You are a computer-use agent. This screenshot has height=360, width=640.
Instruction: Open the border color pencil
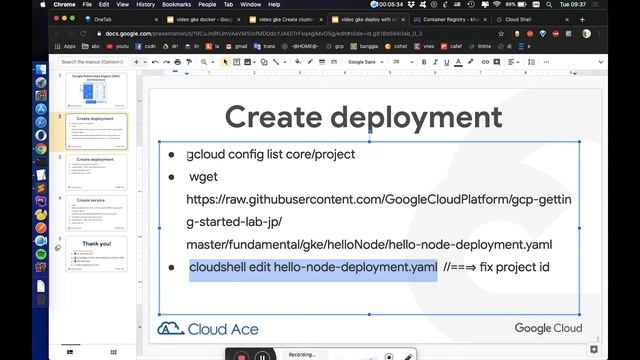[310, 62]
